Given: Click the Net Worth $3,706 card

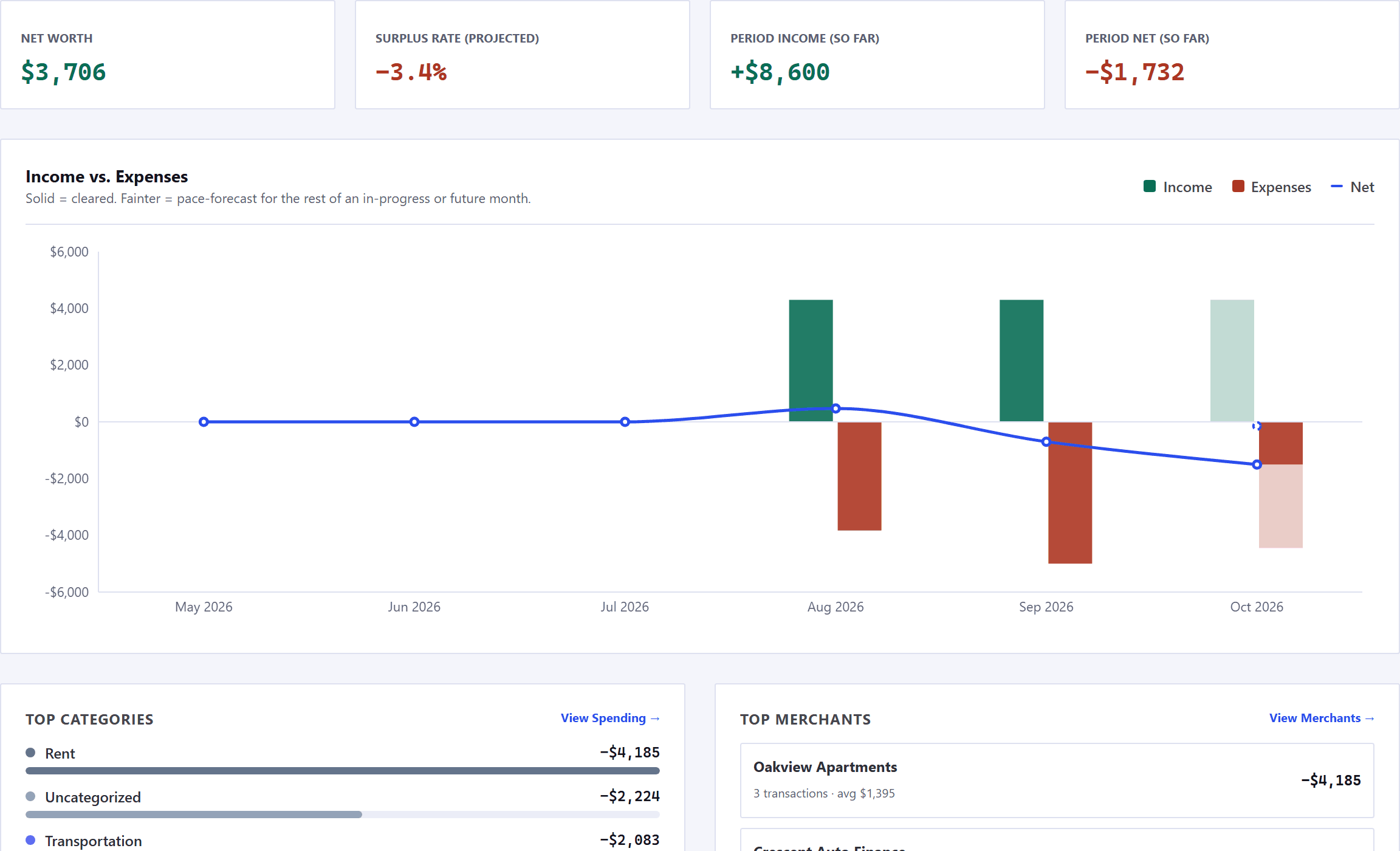Looking at the screenshot, I should click(168, 55).
